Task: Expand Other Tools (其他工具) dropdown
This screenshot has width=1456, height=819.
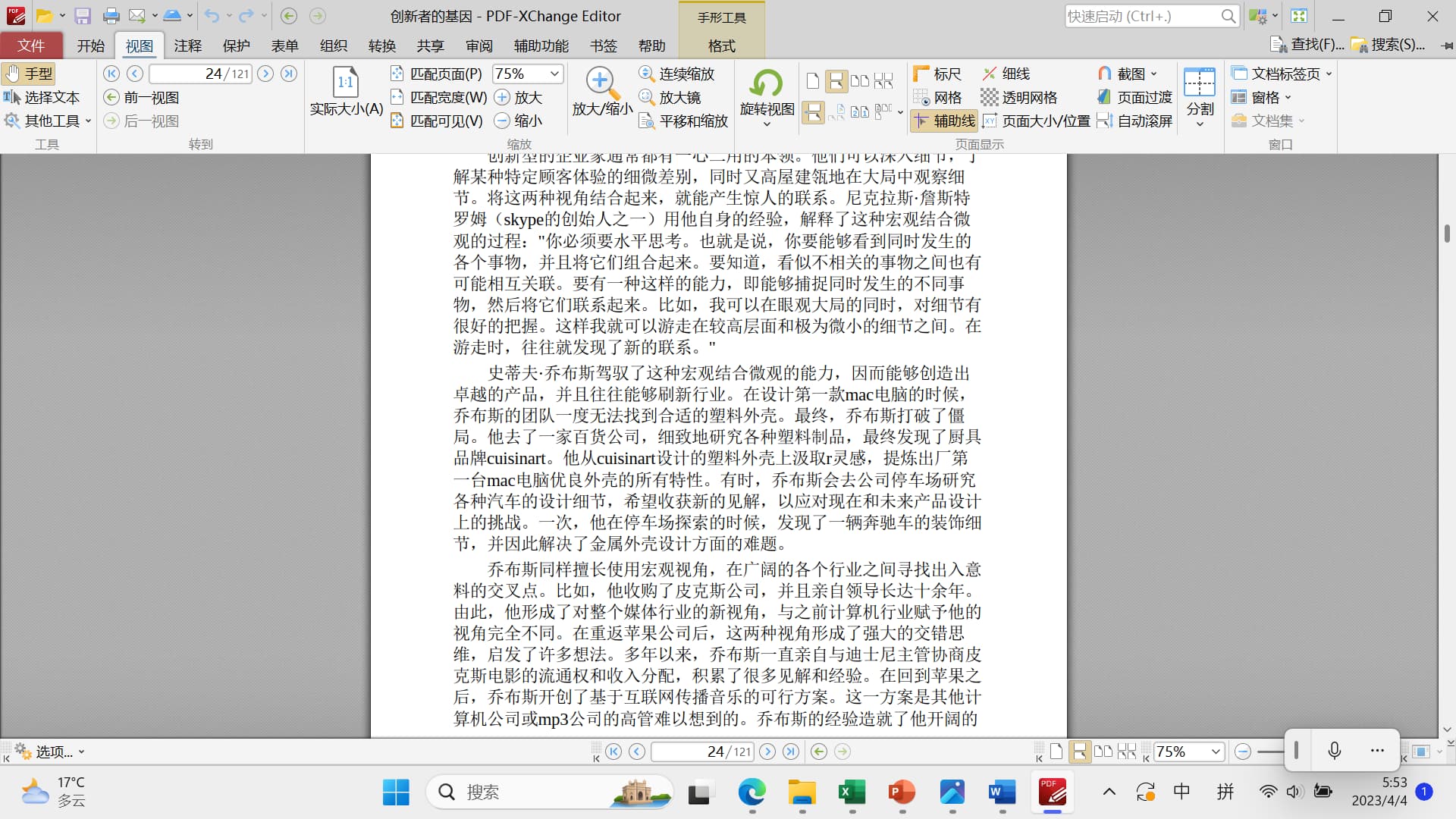Action: pyautogui.click(x=48, y=121)
